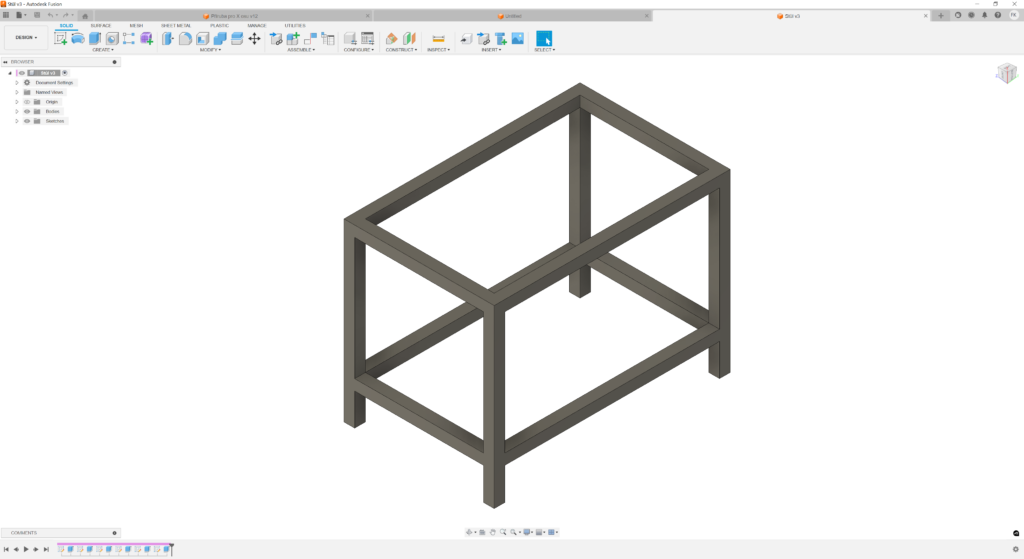Open the DESIGN workspace dropdown
This screenshot has width=1024, height=559.
point(25,38)
